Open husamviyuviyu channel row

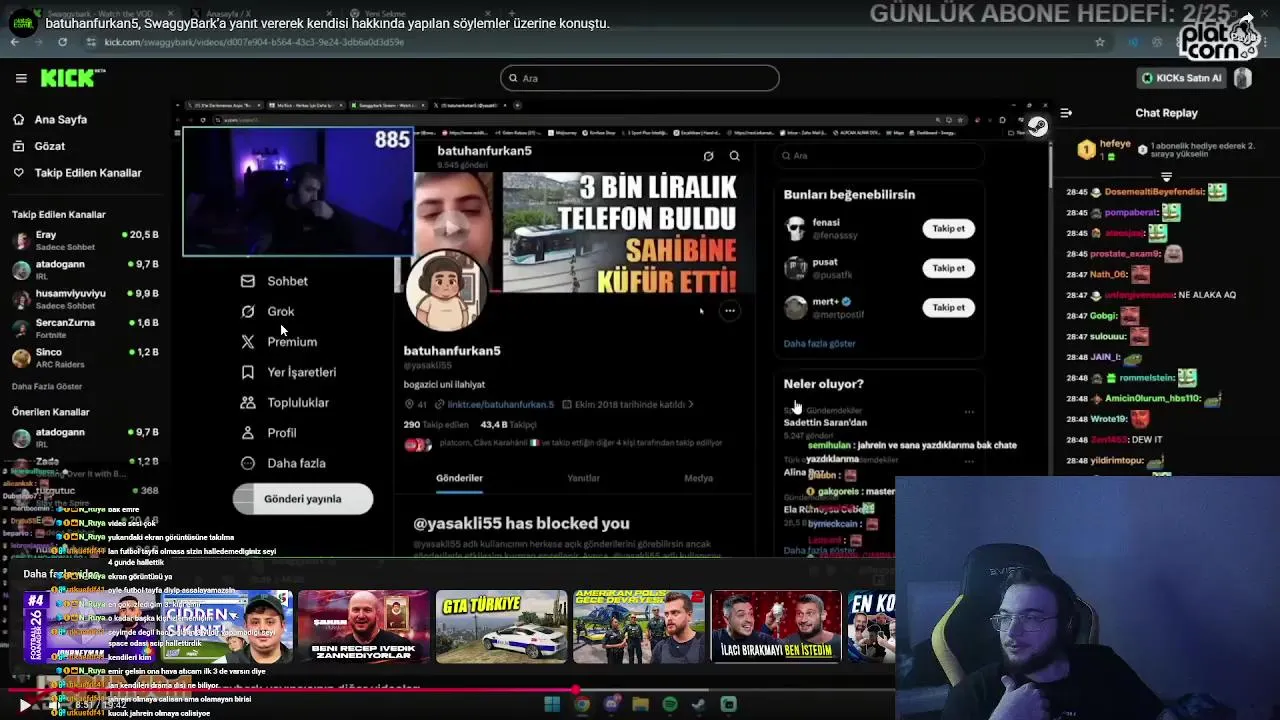[x=85, y=299]
